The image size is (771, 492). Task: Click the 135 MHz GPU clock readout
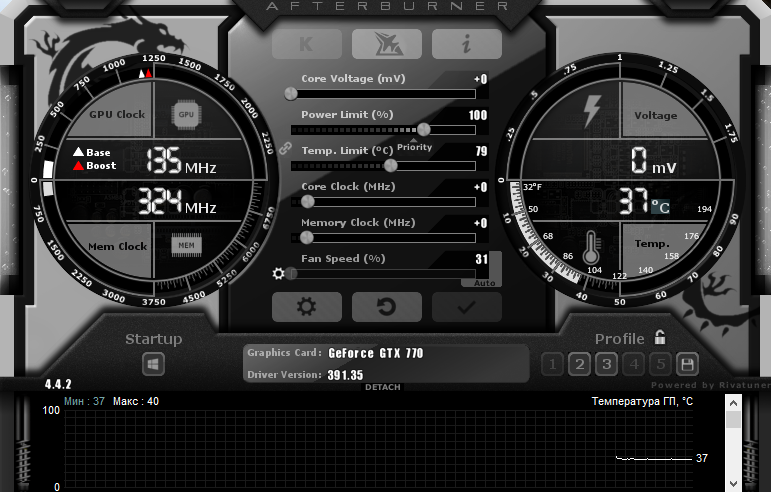(181, 161)
